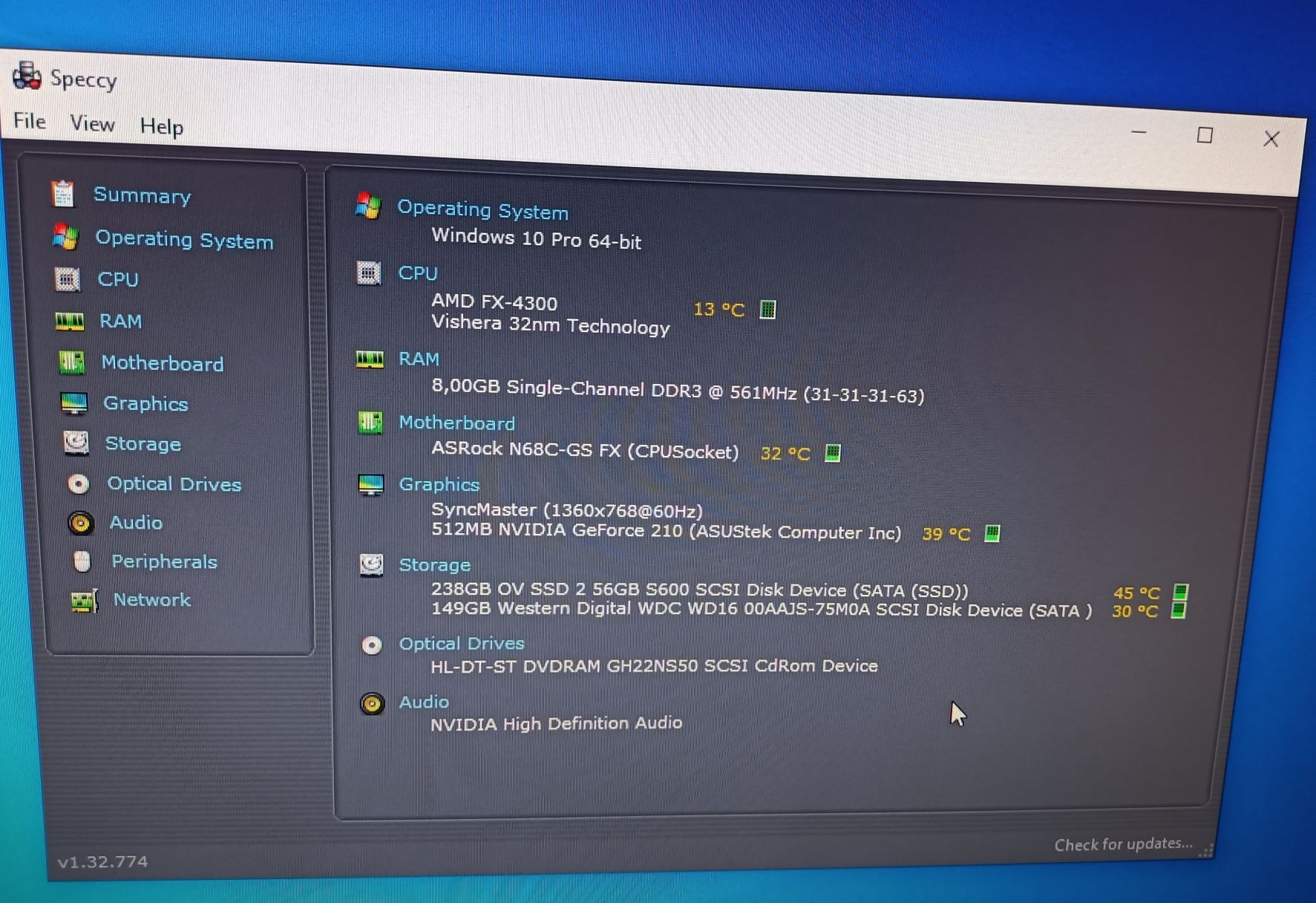The image size is (1316, 903).
Task: Click the Optical Drives heading link in summary
Action: click(462, 644)
